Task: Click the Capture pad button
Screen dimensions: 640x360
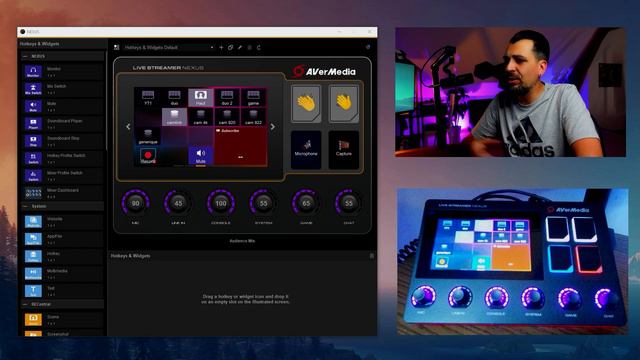Action: coord(344,149)
